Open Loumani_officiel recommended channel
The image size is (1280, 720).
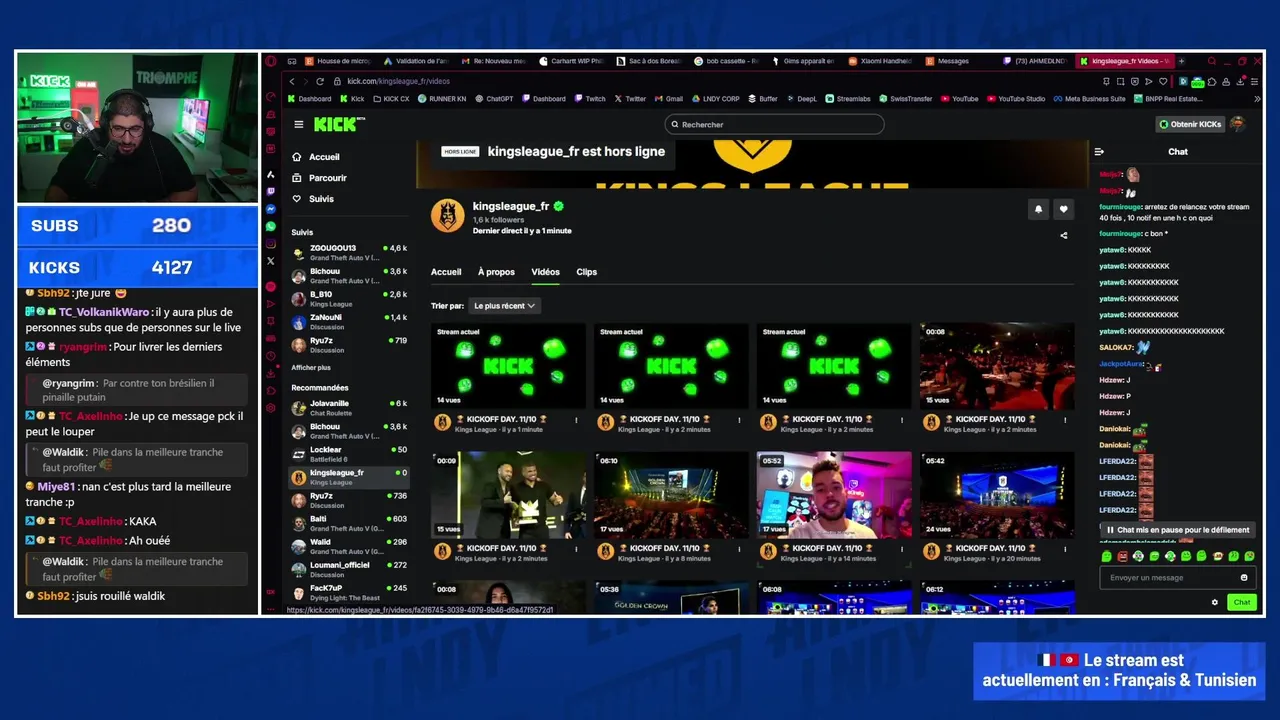point(349,569)
